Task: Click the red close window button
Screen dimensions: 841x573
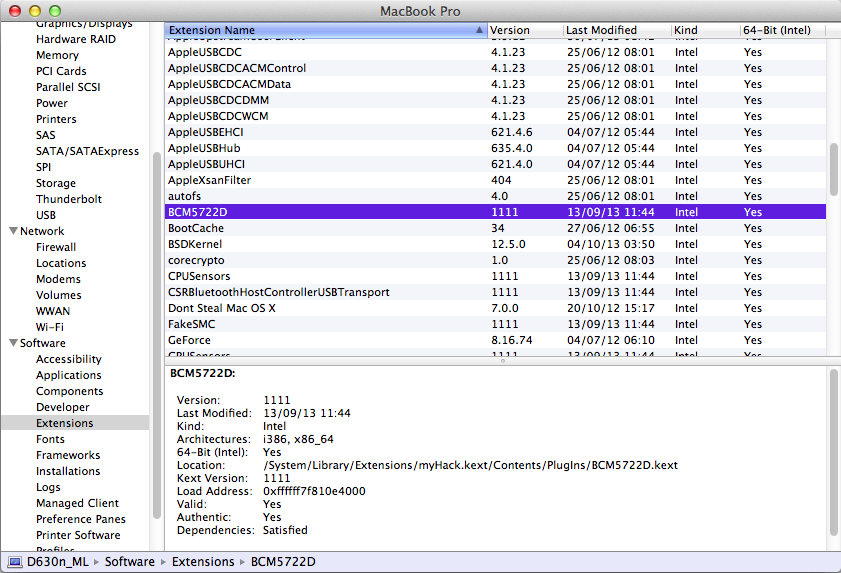Action: pos(16,11)
